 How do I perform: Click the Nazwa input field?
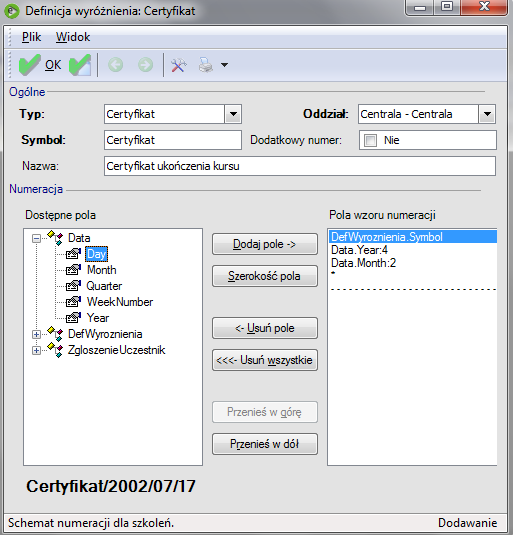tap(300, 166)
